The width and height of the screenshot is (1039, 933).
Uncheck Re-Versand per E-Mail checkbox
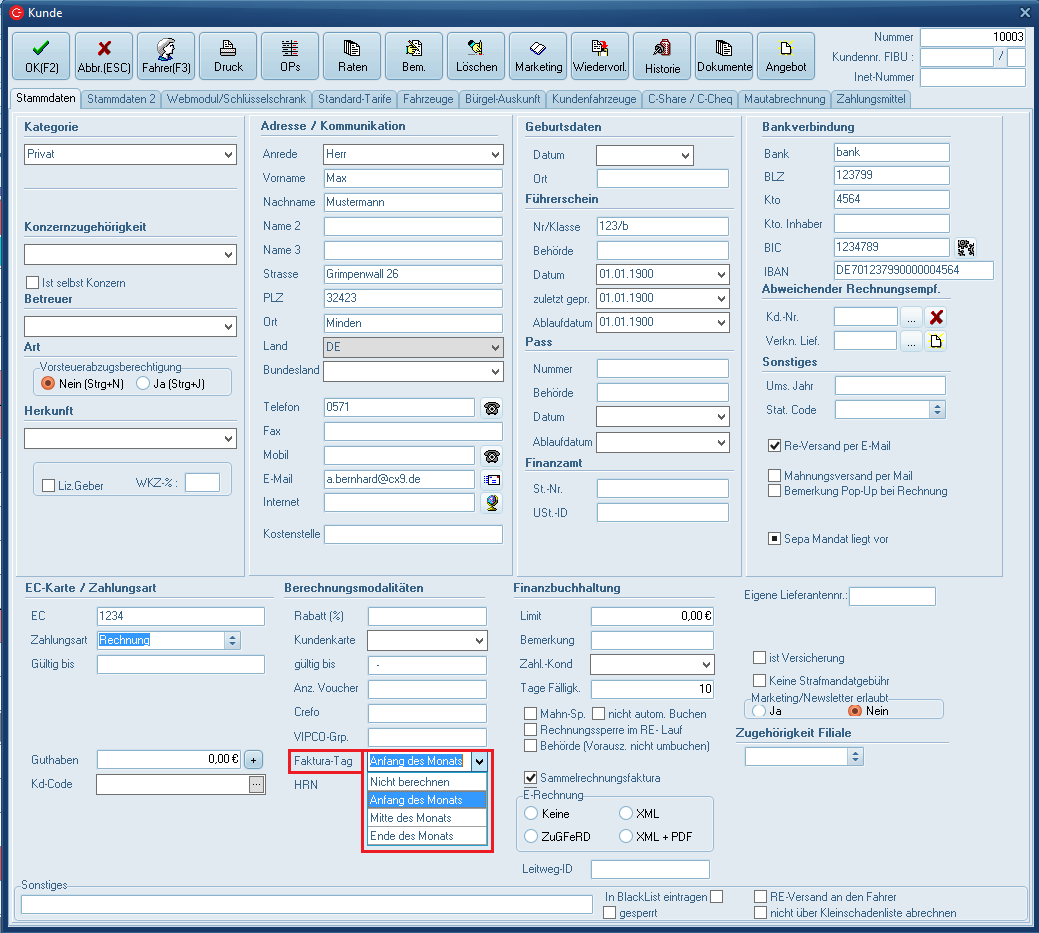(774, 446)
